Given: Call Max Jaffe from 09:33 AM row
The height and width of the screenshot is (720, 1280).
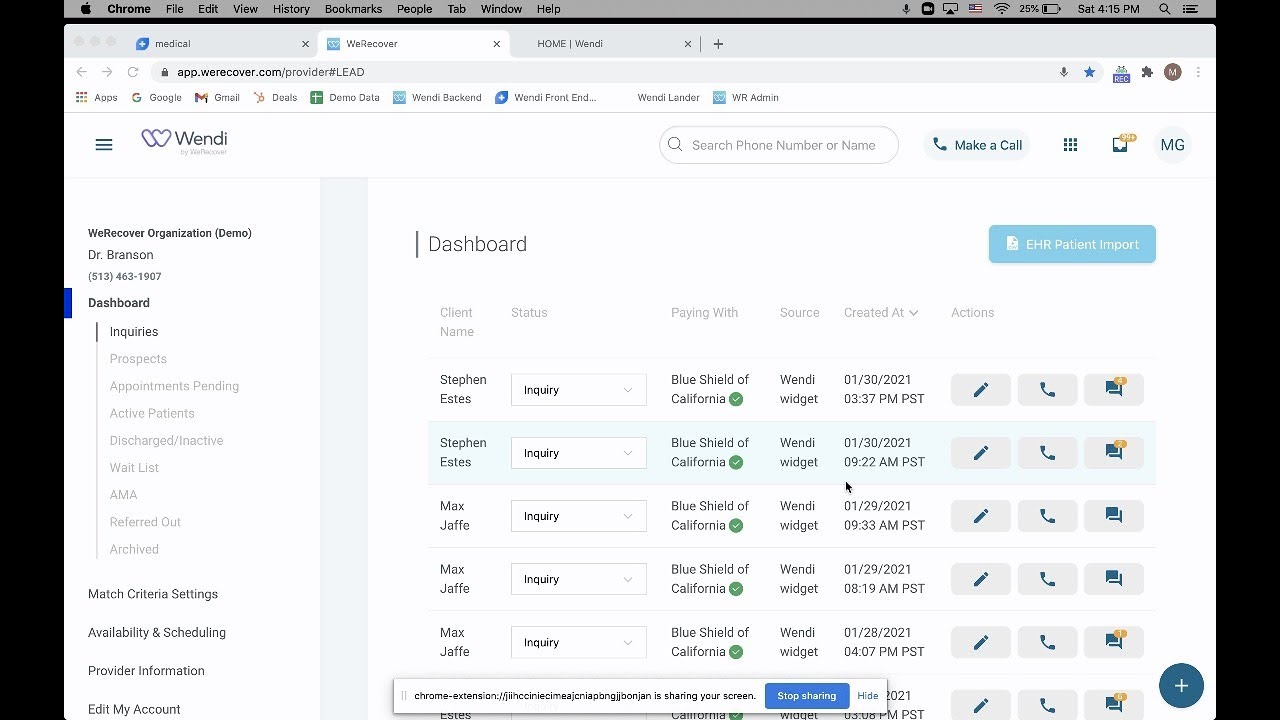Looking at the screenshot, I should tap(1047, 516).
